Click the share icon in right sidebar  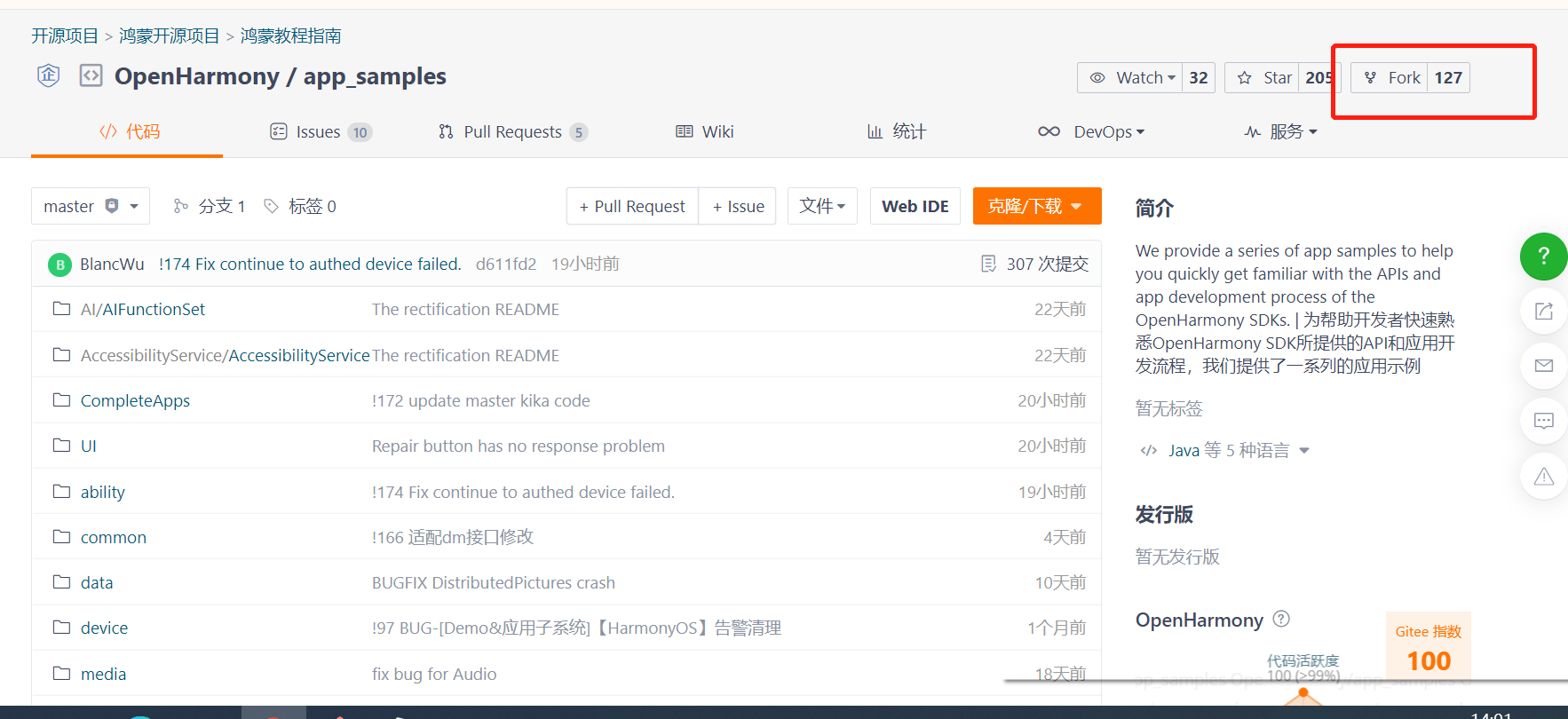click(1544, 312)
